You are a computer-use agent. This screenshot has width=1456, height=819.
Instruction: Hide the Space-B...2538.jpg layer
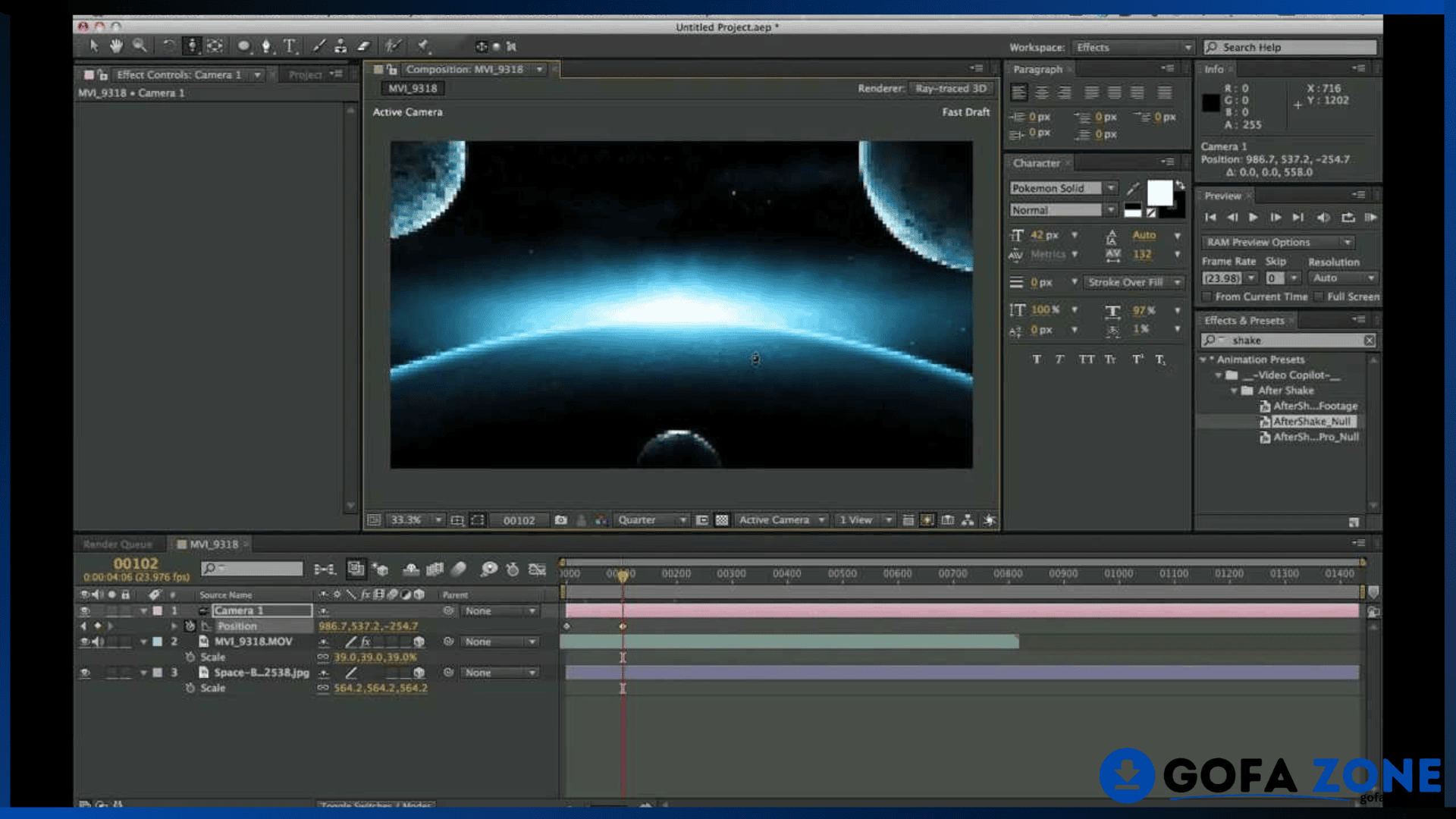pos(85,673)
